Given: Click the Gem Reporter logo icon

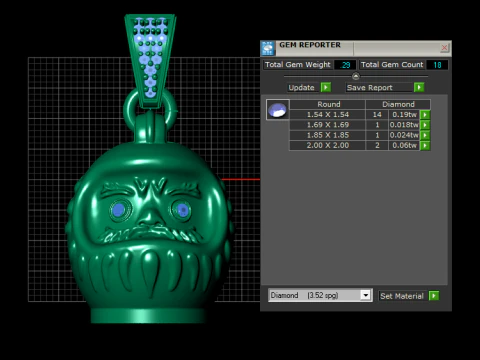Looking at the screenshot, I should coord(268,48).
